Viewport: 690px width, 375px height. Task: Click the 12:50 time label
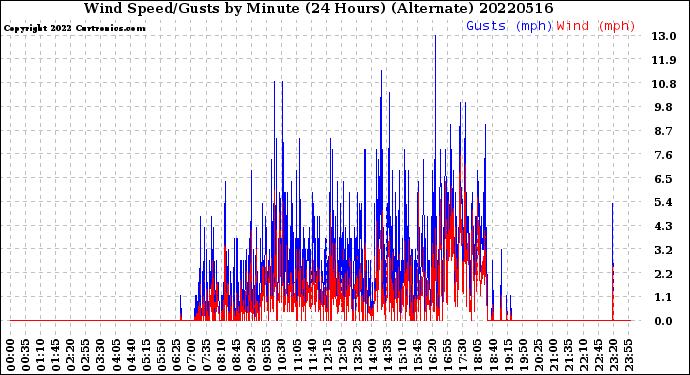pyautogui.click(x=342, y=355)
